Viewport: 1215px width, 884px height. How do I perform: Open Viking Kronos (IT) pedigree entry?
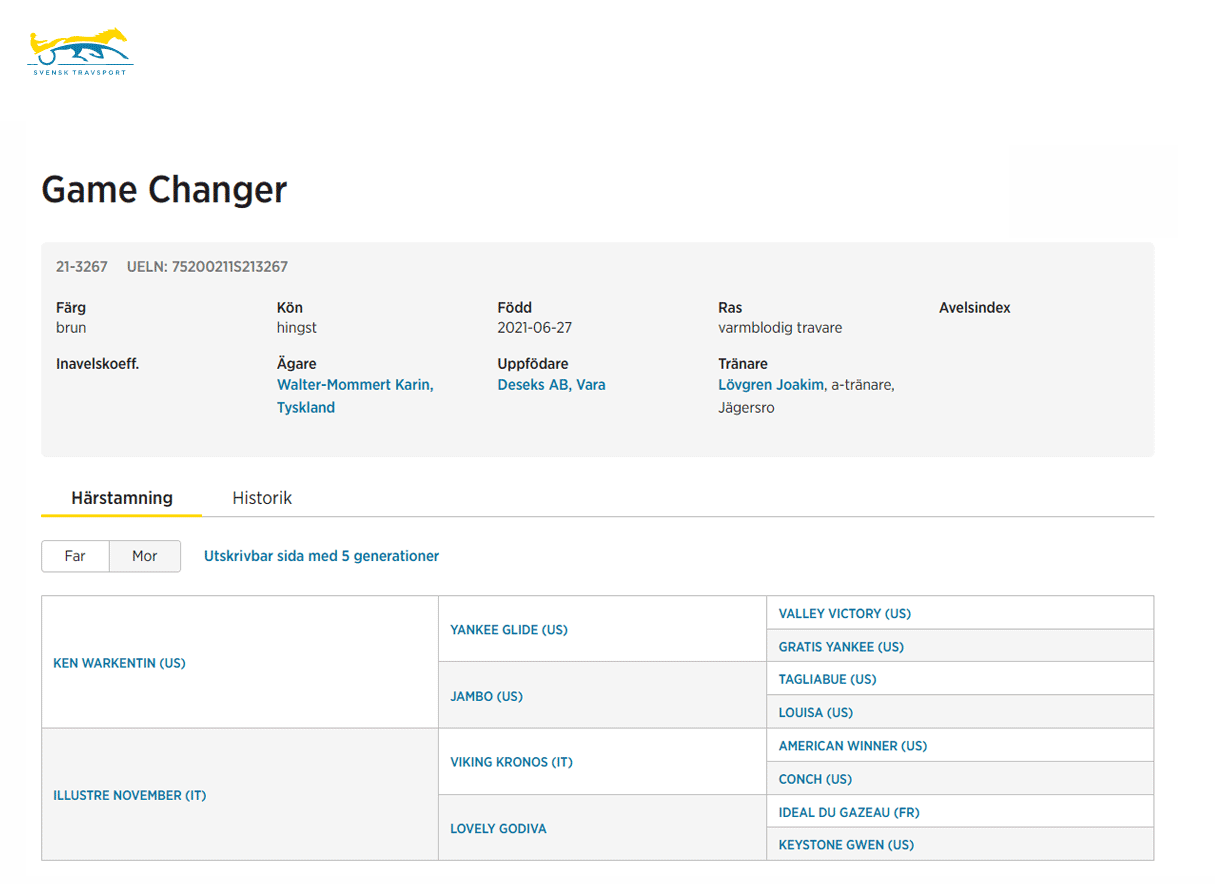[x=511, y=762]
